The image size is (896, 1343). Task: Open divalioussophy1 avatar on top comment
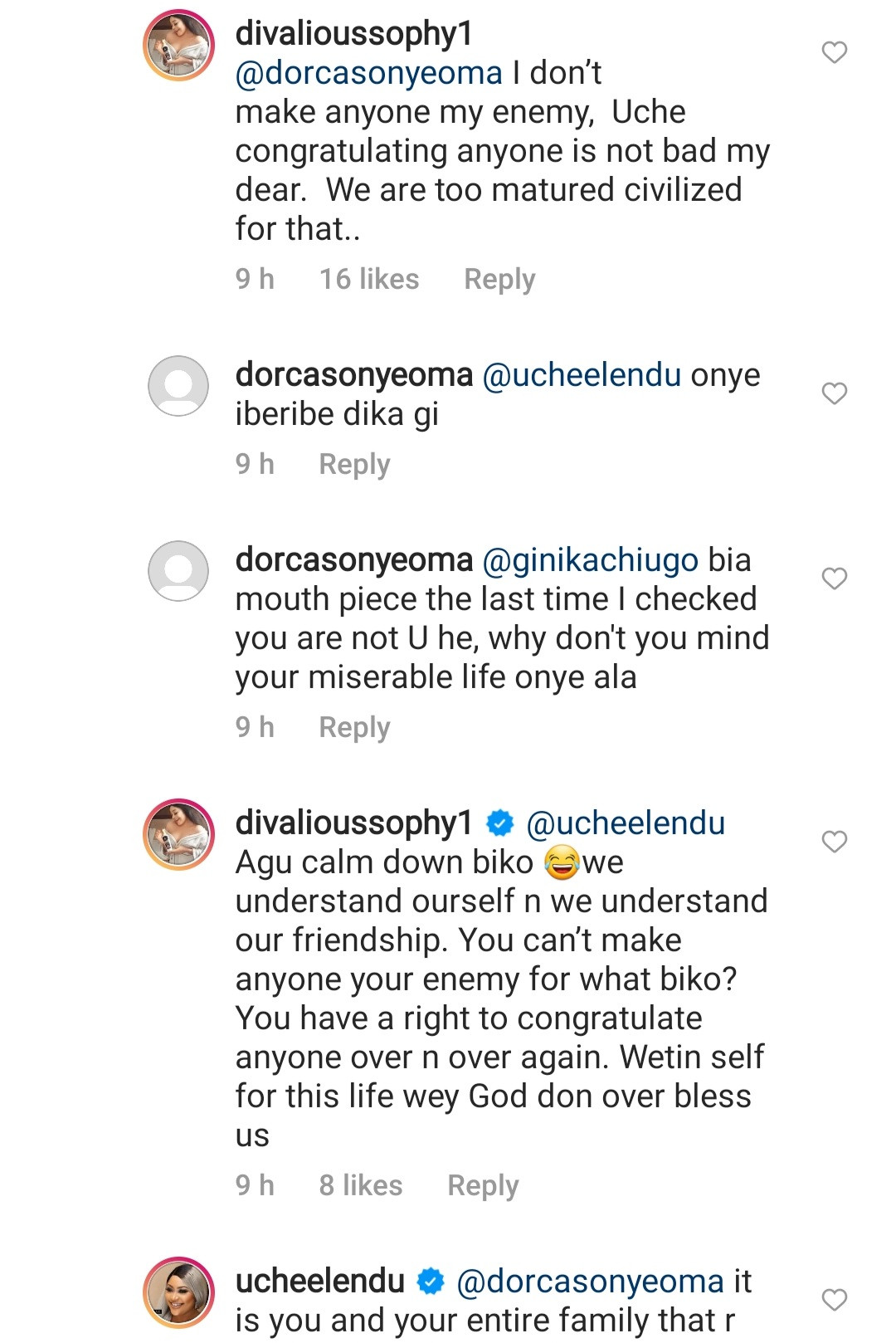tap(179, 46)
